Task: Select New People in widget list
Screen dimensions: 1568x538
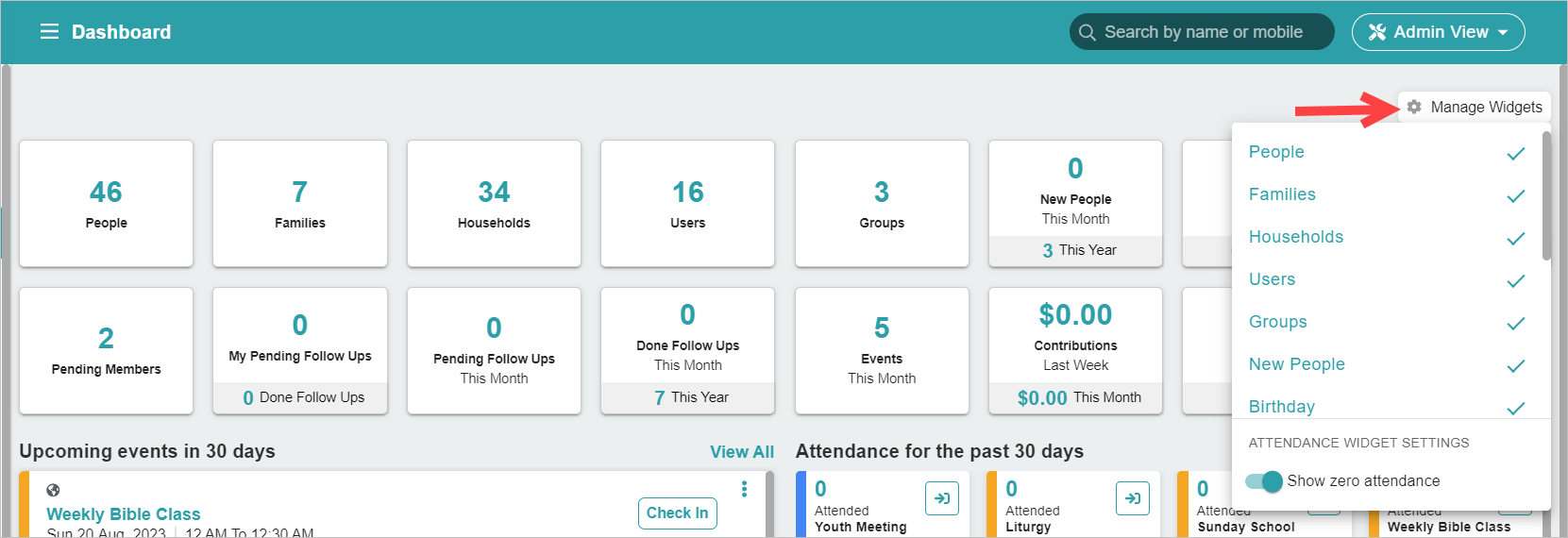Action: (1297, 364)
